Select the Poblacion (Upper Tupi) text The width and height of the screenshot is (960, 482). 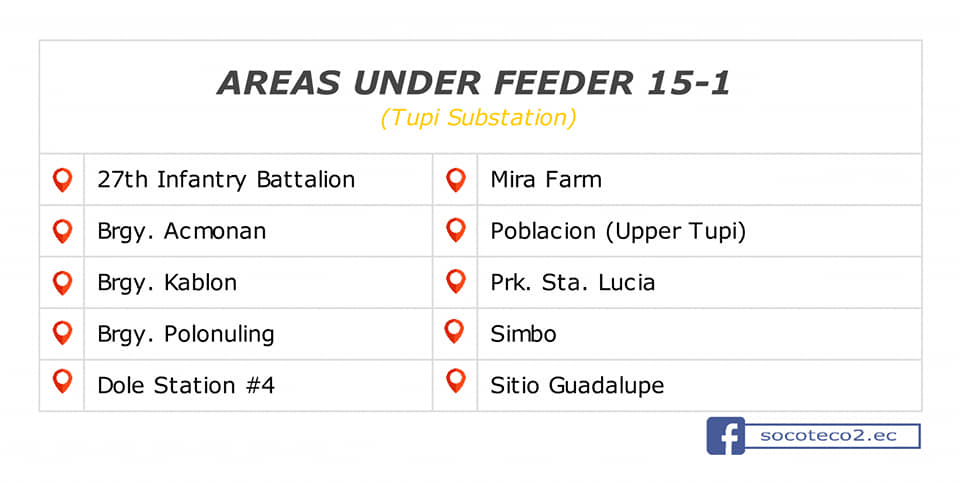coord(618,232)
